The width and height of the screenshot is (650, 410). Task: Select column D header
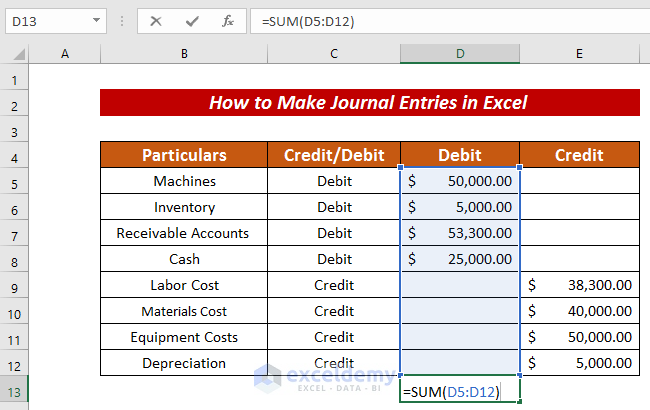(460, 54)
